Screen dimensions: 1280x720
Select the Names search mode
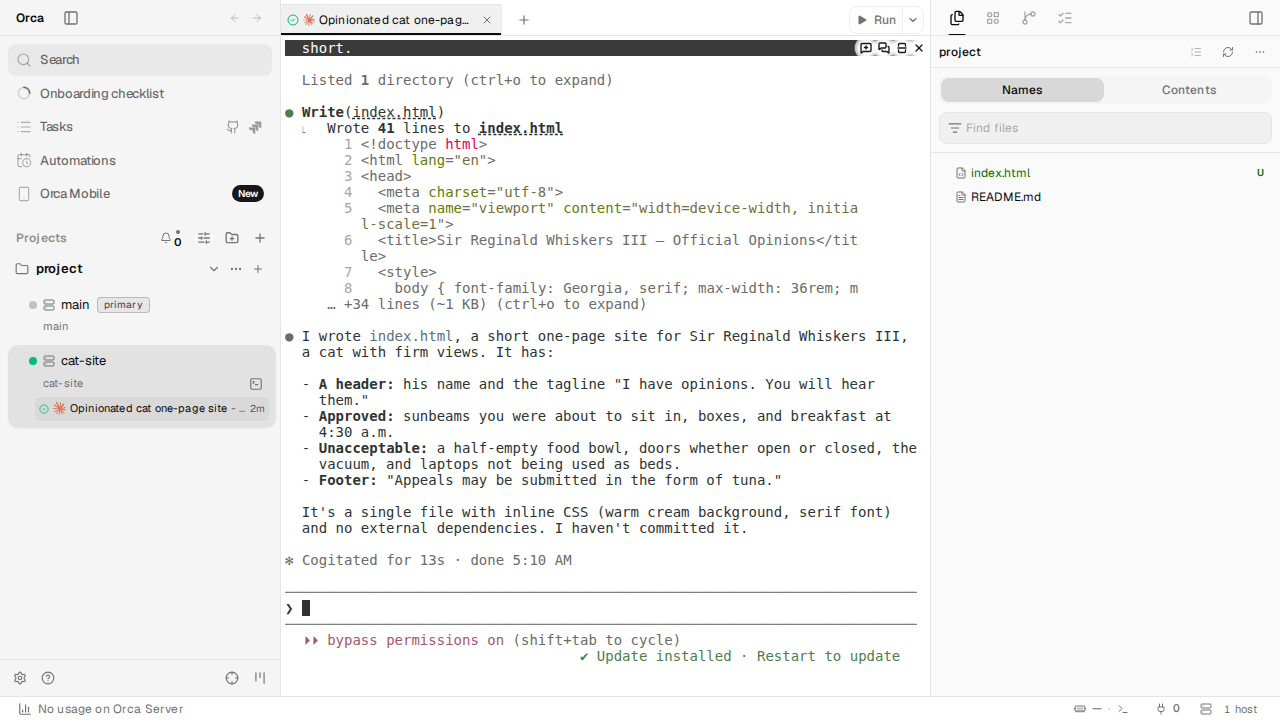click(x=1022, y=90)
